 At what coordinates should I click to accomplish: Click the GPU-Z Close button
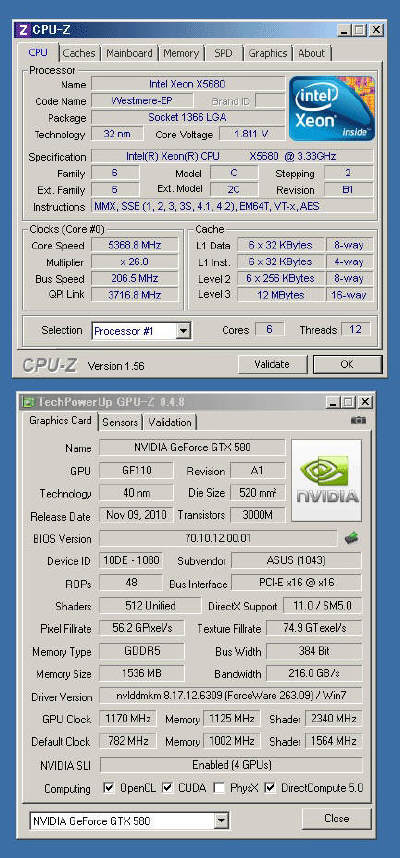coord(337,819)
